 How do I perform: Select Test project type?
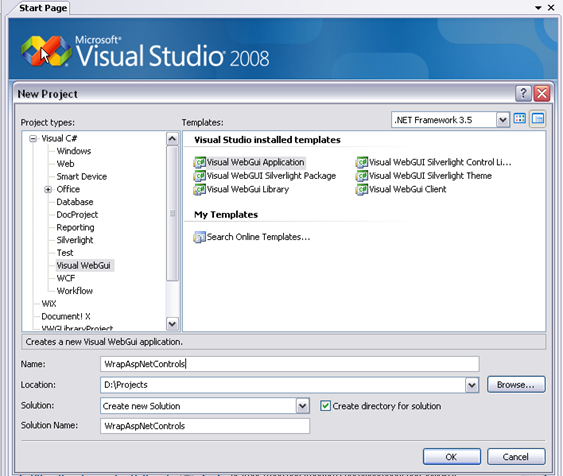(65, 253)
